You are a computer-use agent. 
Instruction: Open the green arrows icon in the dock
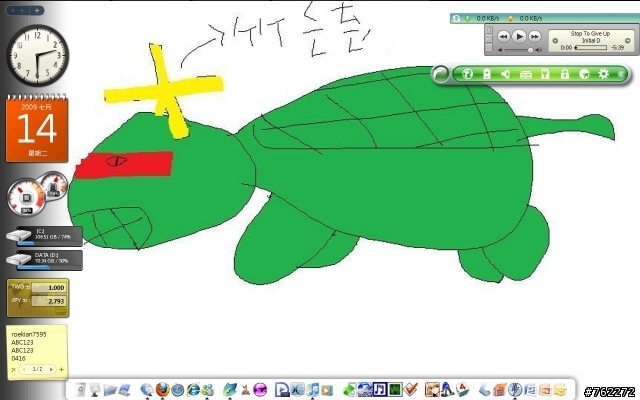point(349,390)
